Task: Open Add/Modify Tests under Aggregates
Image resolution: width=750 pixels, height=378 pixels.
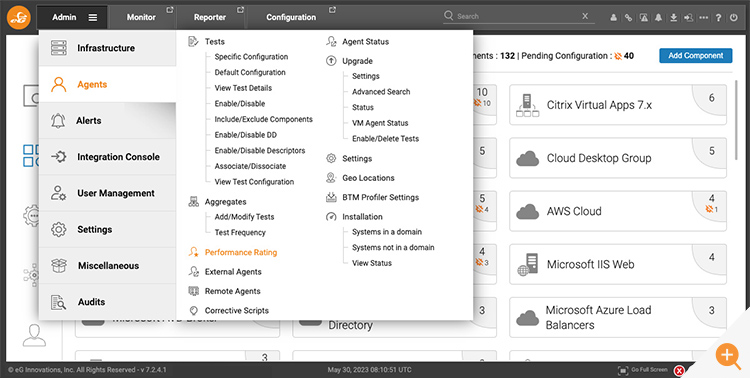Action: pos(244,217)
